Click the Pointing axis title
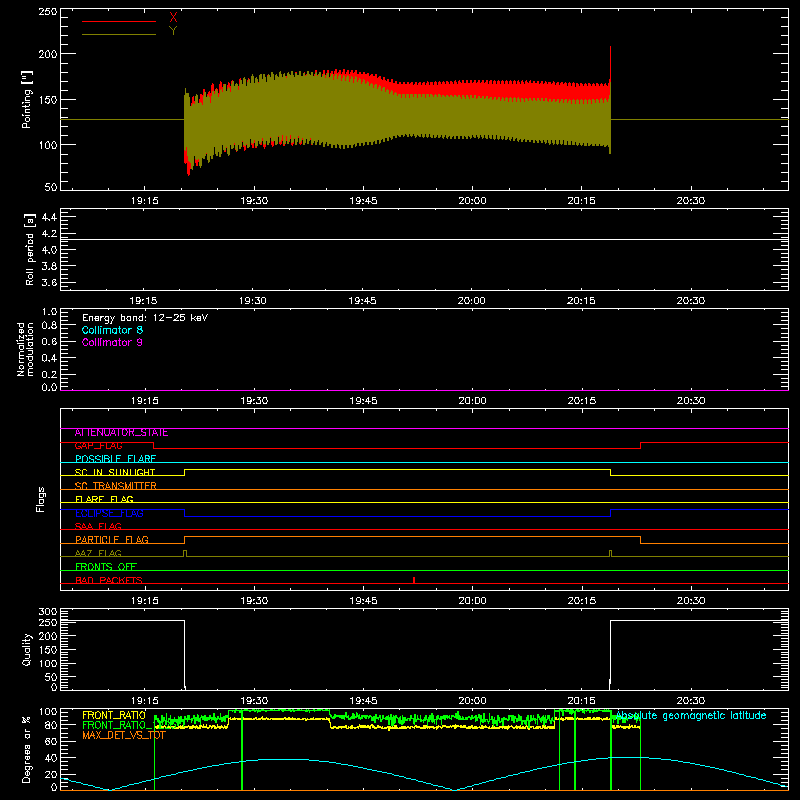 [27, 99]
